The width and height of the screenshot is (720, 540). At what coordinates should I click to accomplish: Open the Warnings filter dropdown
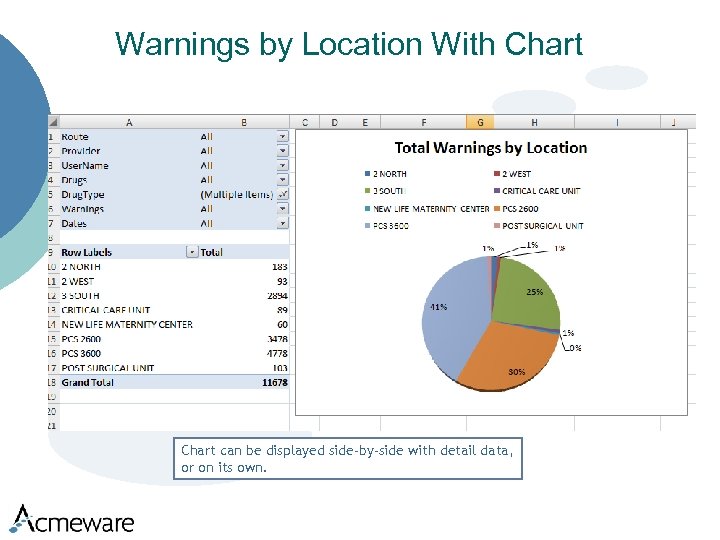[x=282, y=208]
